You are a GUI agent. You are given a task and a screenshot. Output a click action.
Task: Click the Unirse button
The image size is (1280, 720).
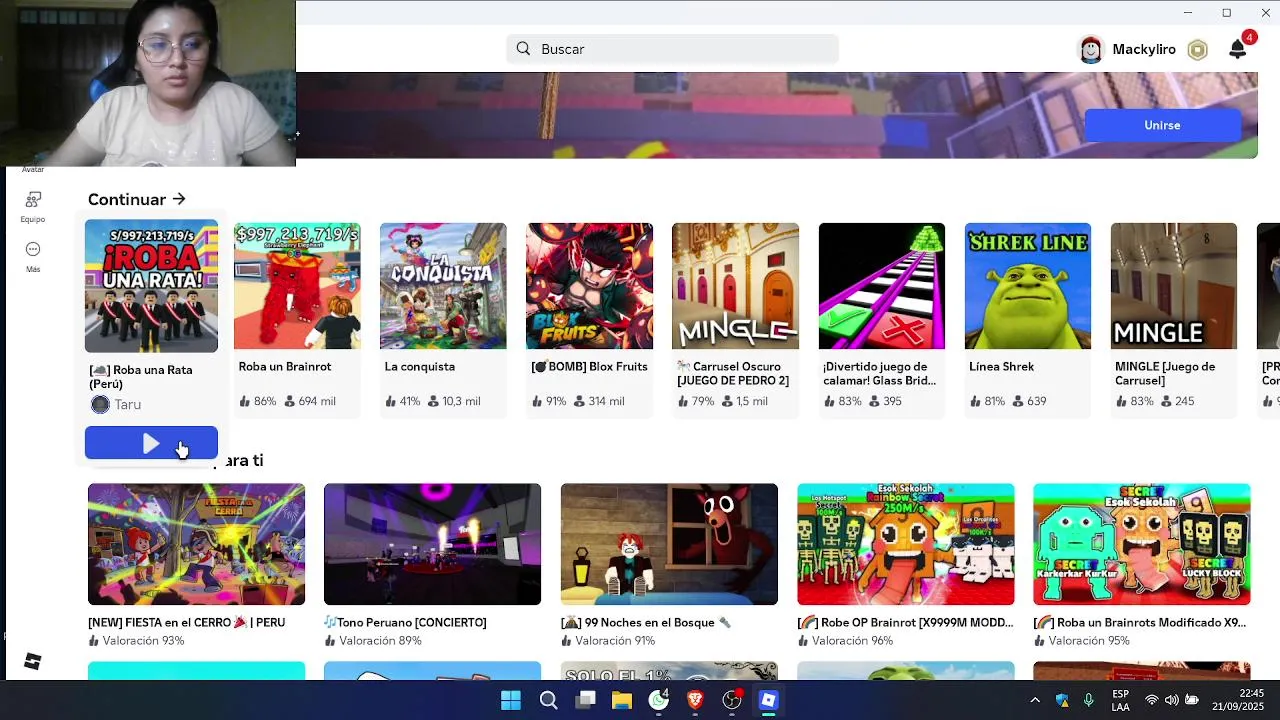point(1162,125)
